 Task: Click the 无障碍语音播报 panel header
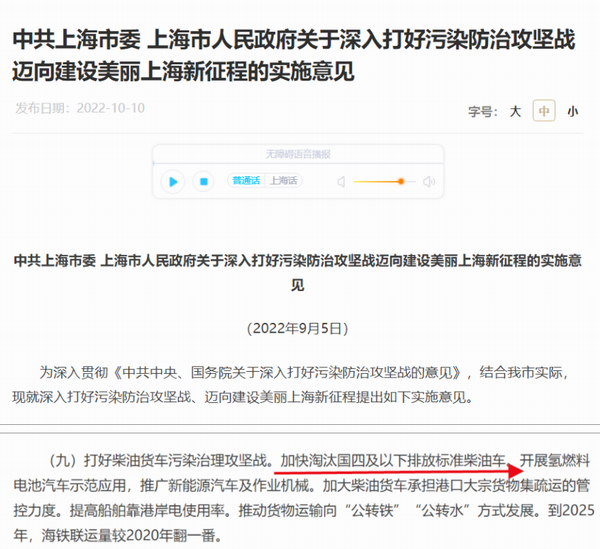point(298,154)
